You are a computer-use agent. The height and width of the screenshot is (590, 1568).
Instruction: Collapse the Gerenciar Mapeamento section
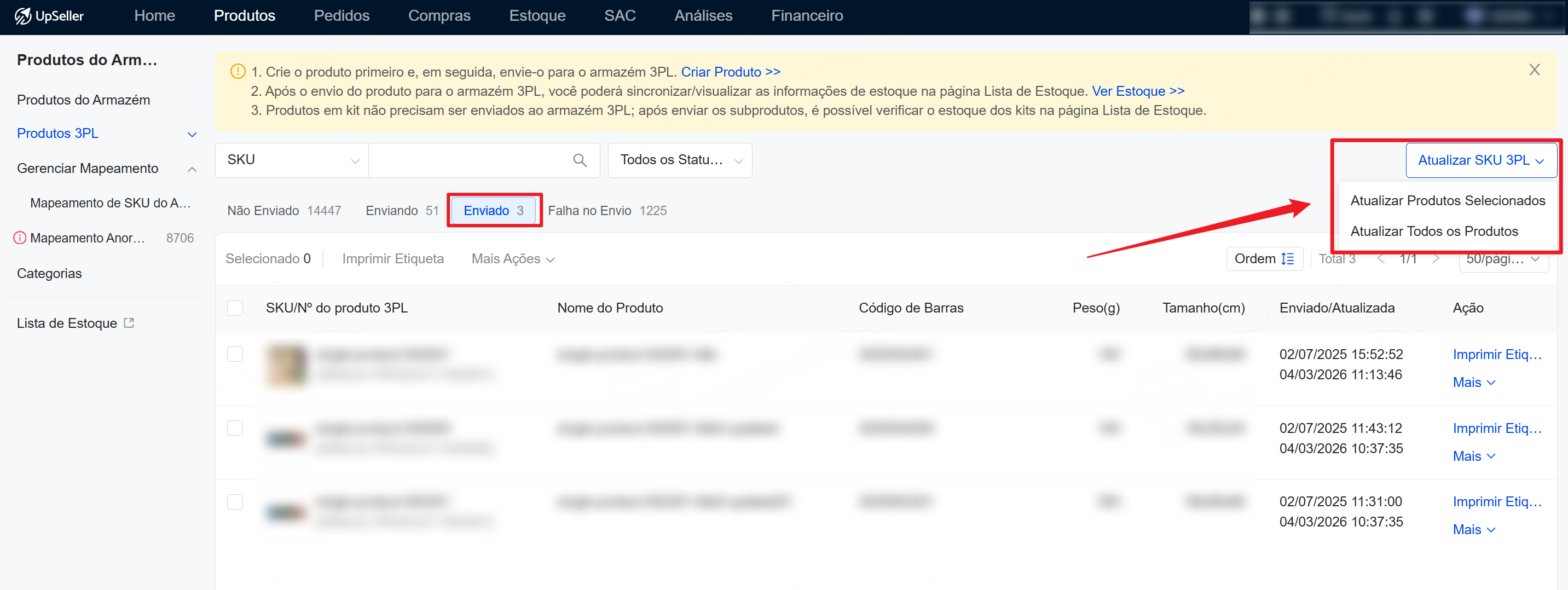point(192,169)
